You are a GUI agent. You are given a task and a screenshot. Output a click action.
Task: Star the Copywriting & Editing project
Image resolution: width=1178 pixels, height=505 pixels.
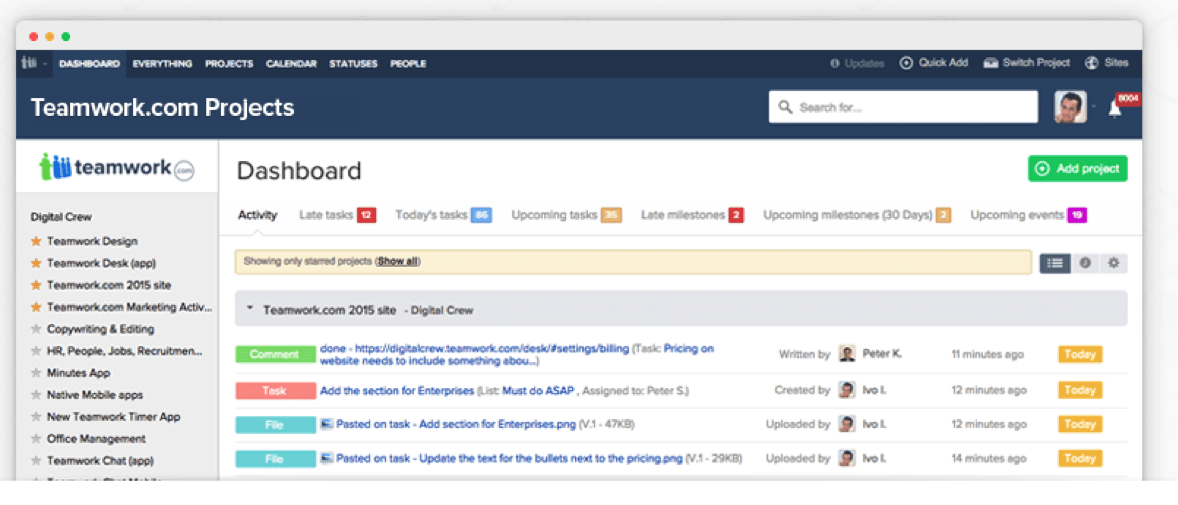coord(35,329)
